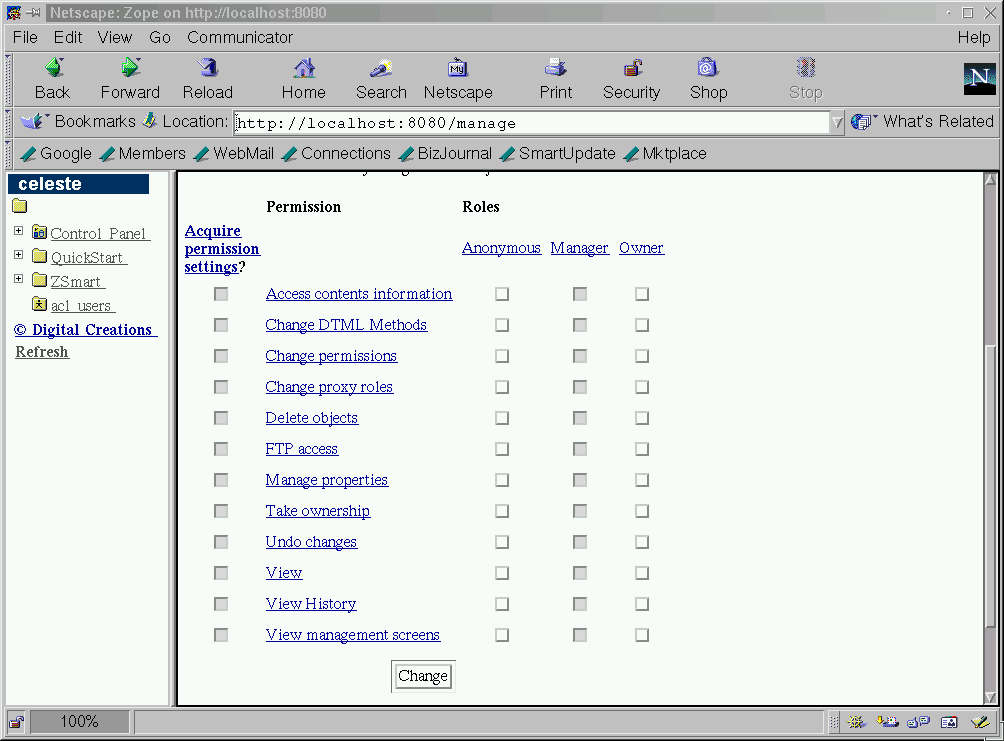Screen dimensions: 1004x741
Task: Open the File menu
Action: tap(25, 38)
